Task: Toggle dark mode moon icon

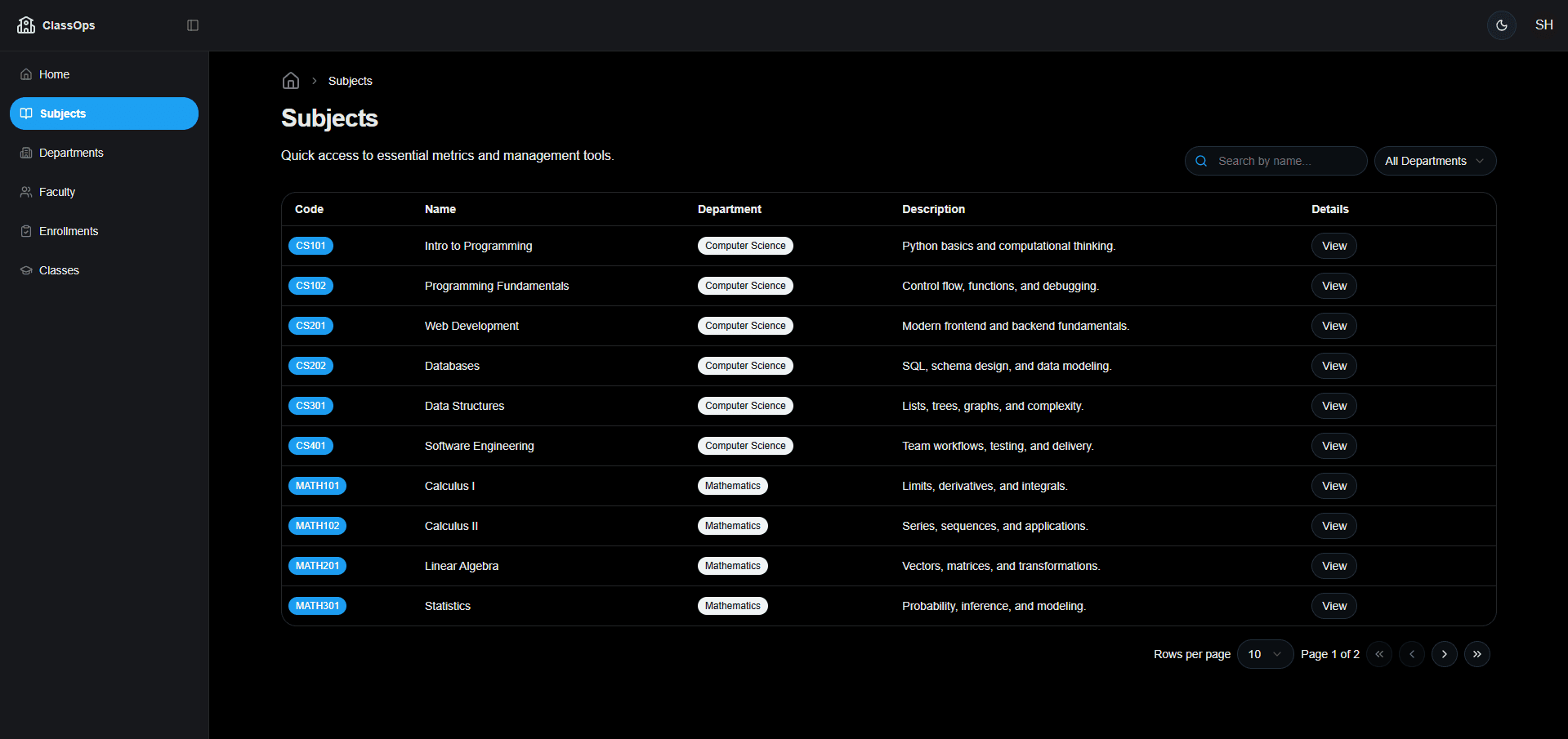Action: (x=1502, y=25)
